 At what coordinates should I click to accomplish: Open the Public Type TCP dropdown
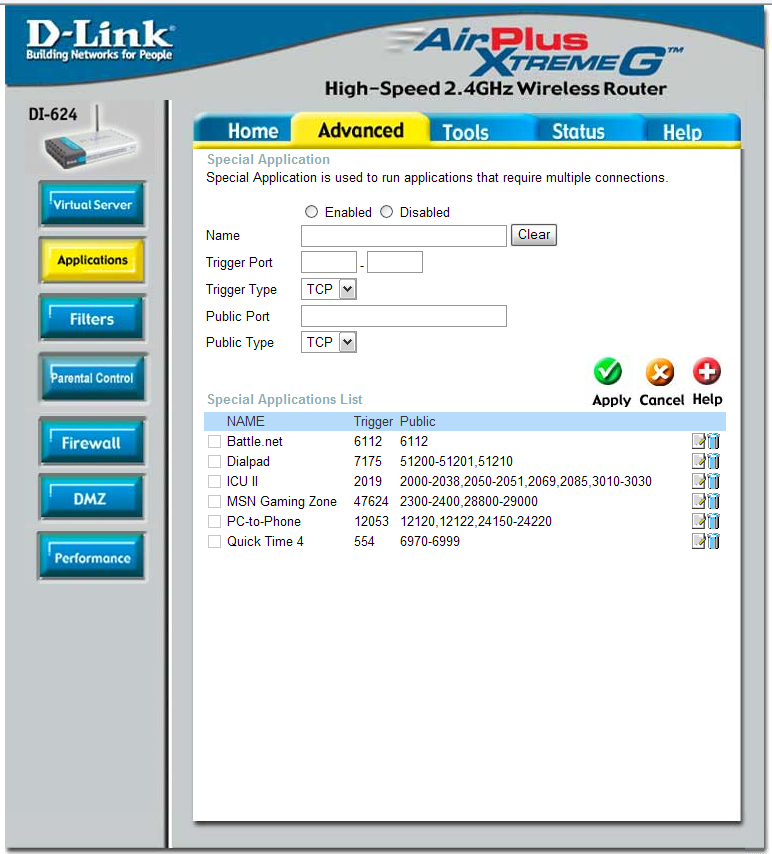coord(329,342)
